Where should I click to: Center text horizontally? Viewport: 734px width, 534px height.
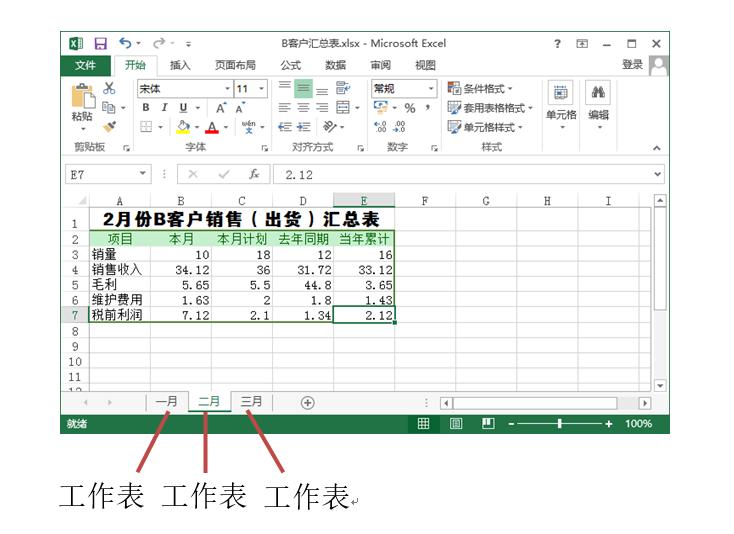pyautogui.click(x=303, y=108)
